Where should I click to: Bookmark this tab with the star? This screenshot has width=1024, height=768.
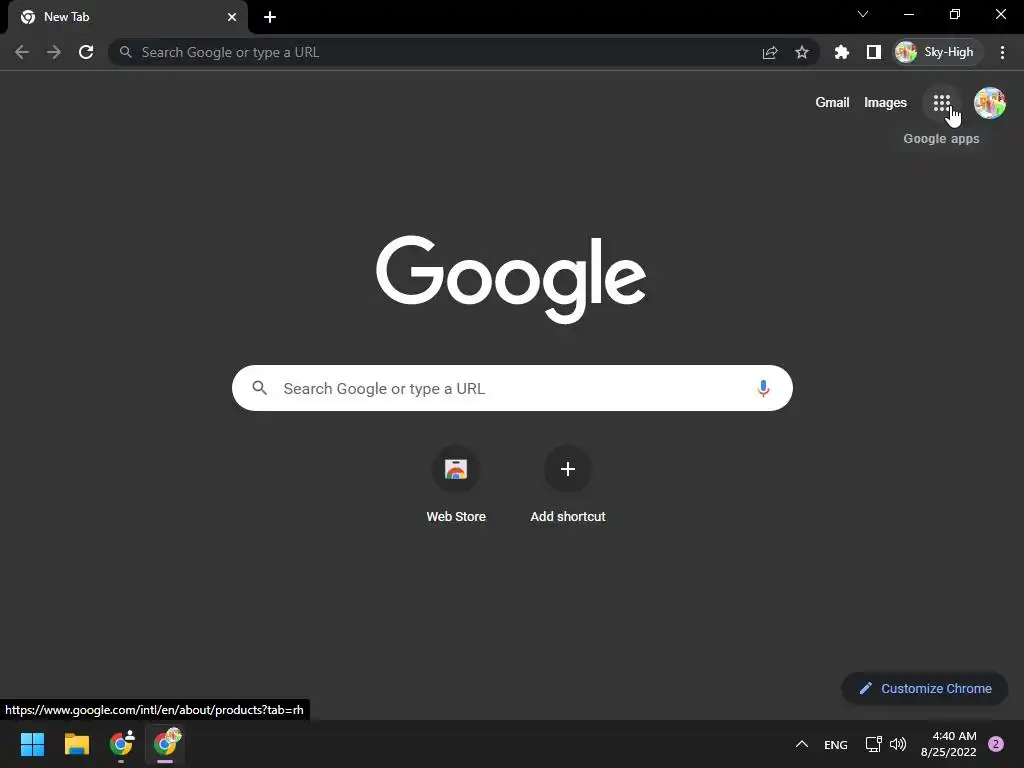802,52
